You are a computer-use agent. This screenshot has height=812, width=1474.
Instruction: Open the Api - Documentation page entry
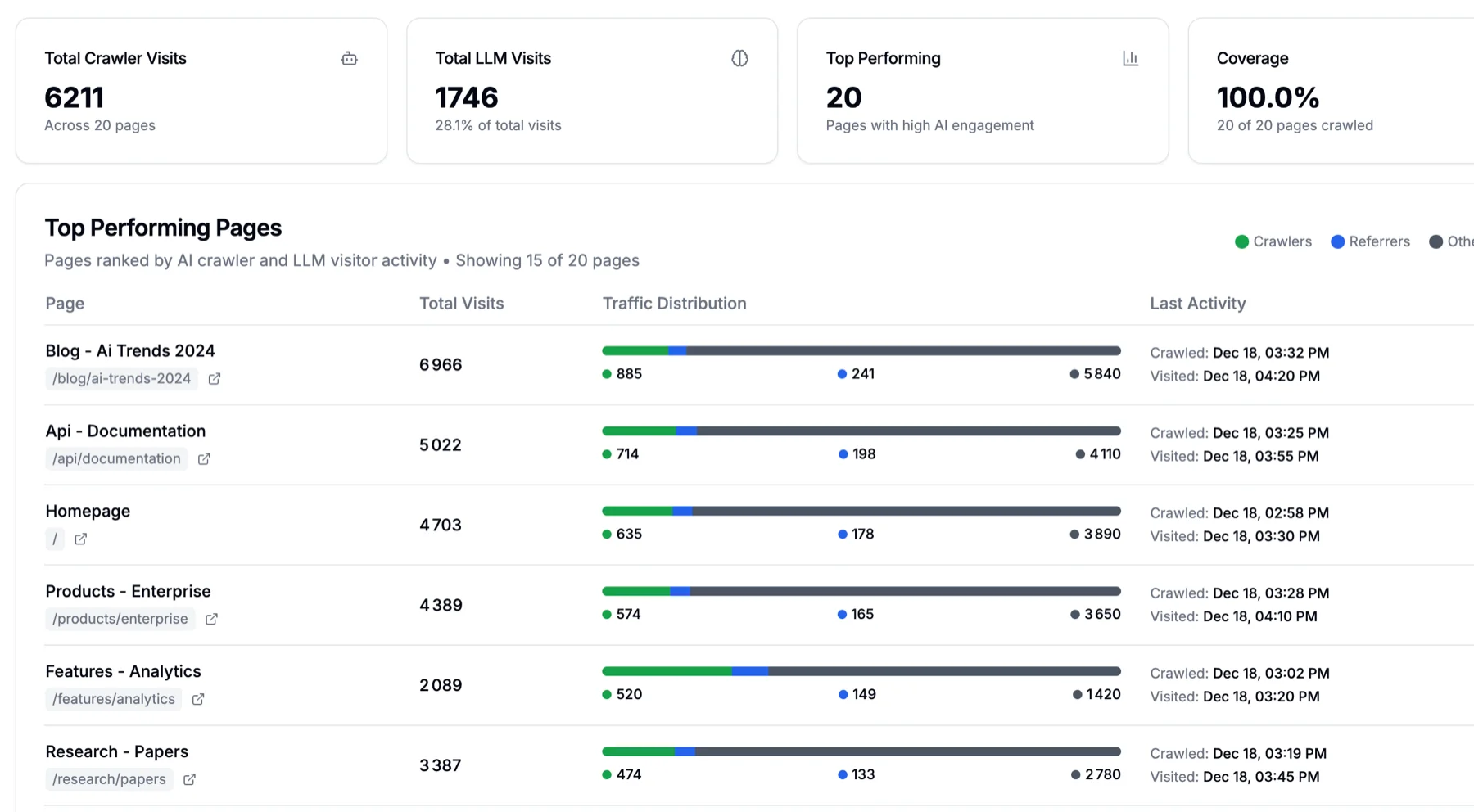tap(125, 431)
